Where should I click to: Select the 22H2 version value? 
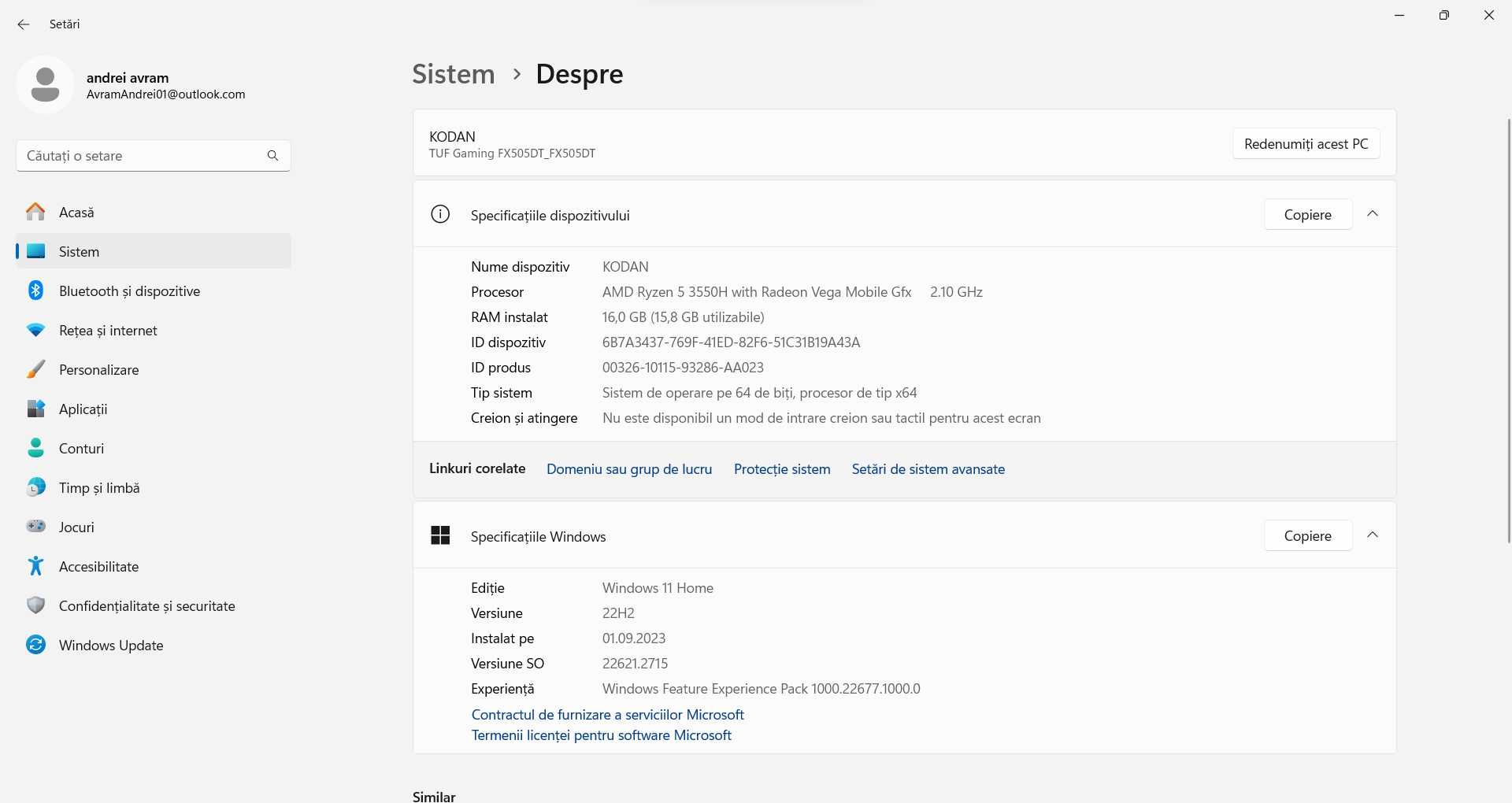618,613
